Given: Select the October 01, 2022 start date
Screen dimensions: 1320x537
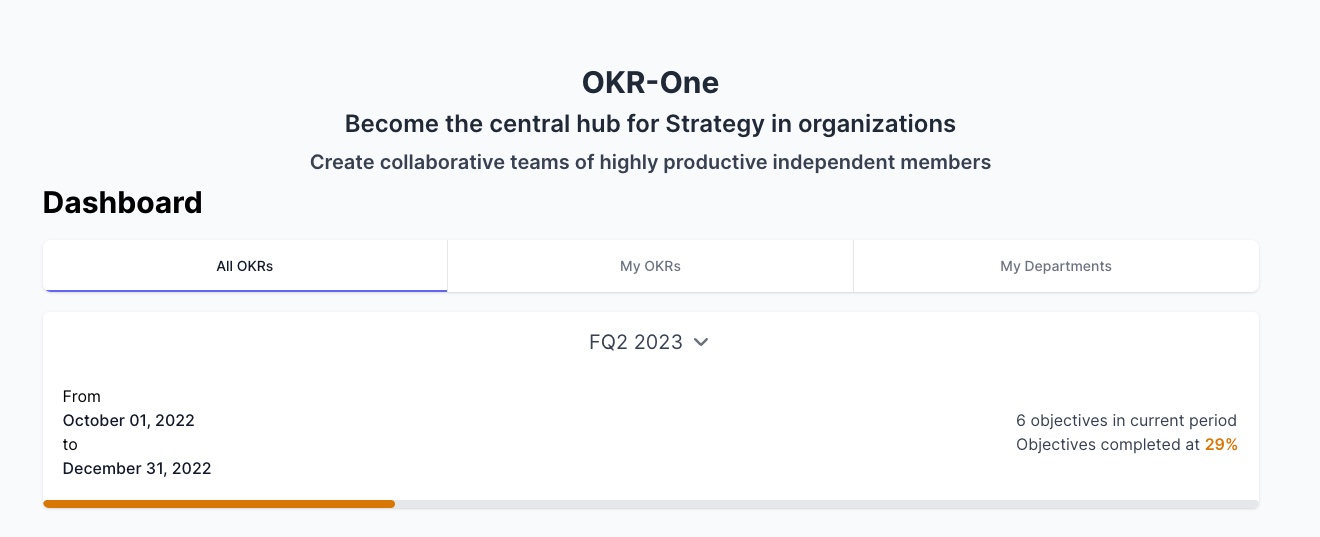Looking at the screenshot, I should pyautogui.click(x=128, y=420).
